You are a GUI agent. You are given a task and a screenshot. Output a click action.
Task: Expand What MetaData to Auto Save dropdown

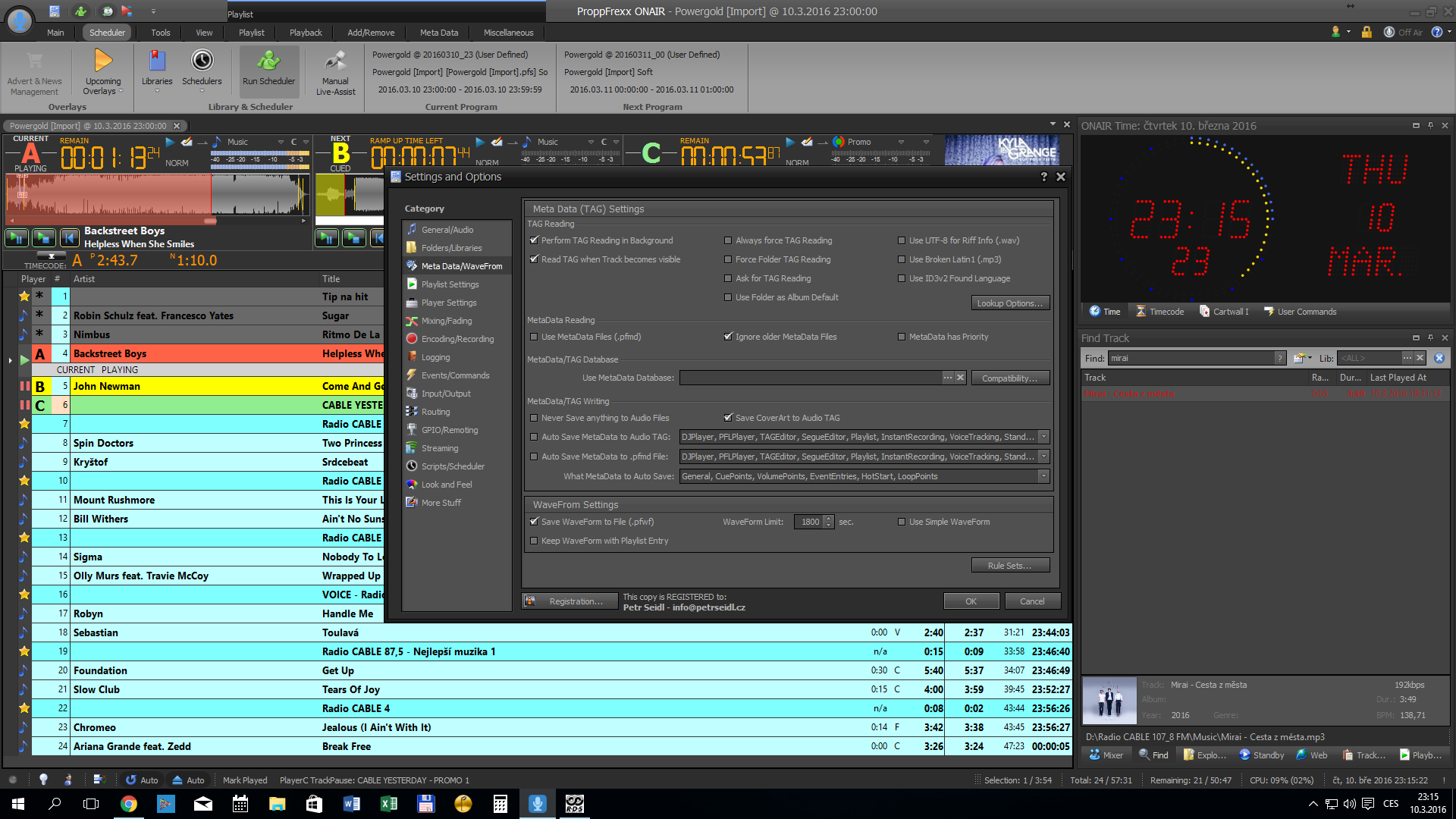tap(1043, 476)
